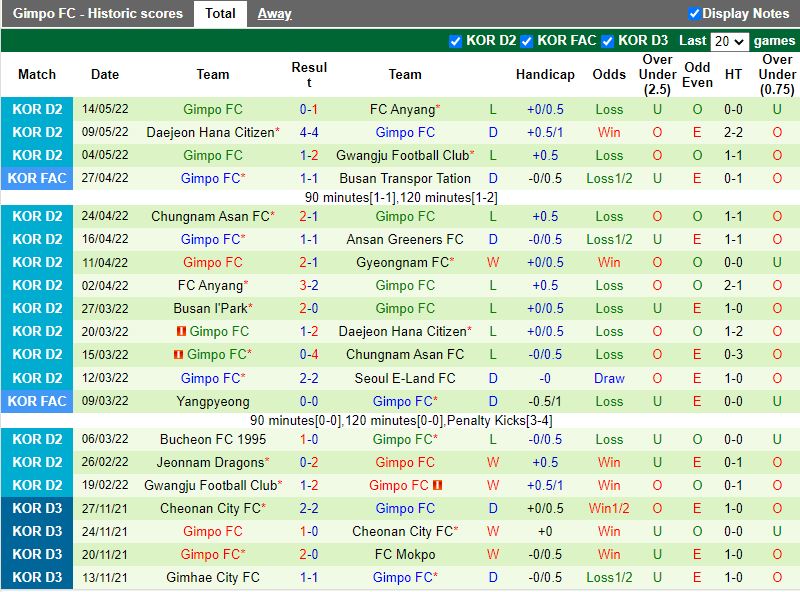Click the Ansan Greeners FC link

[x=405, y=240]
